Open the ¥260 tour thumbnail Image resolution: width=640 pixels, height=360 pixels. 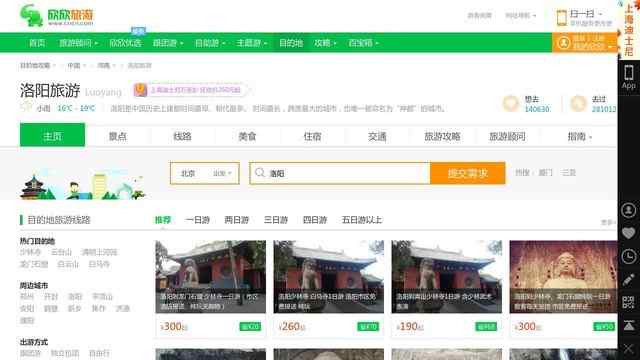(x=329, y=277)
